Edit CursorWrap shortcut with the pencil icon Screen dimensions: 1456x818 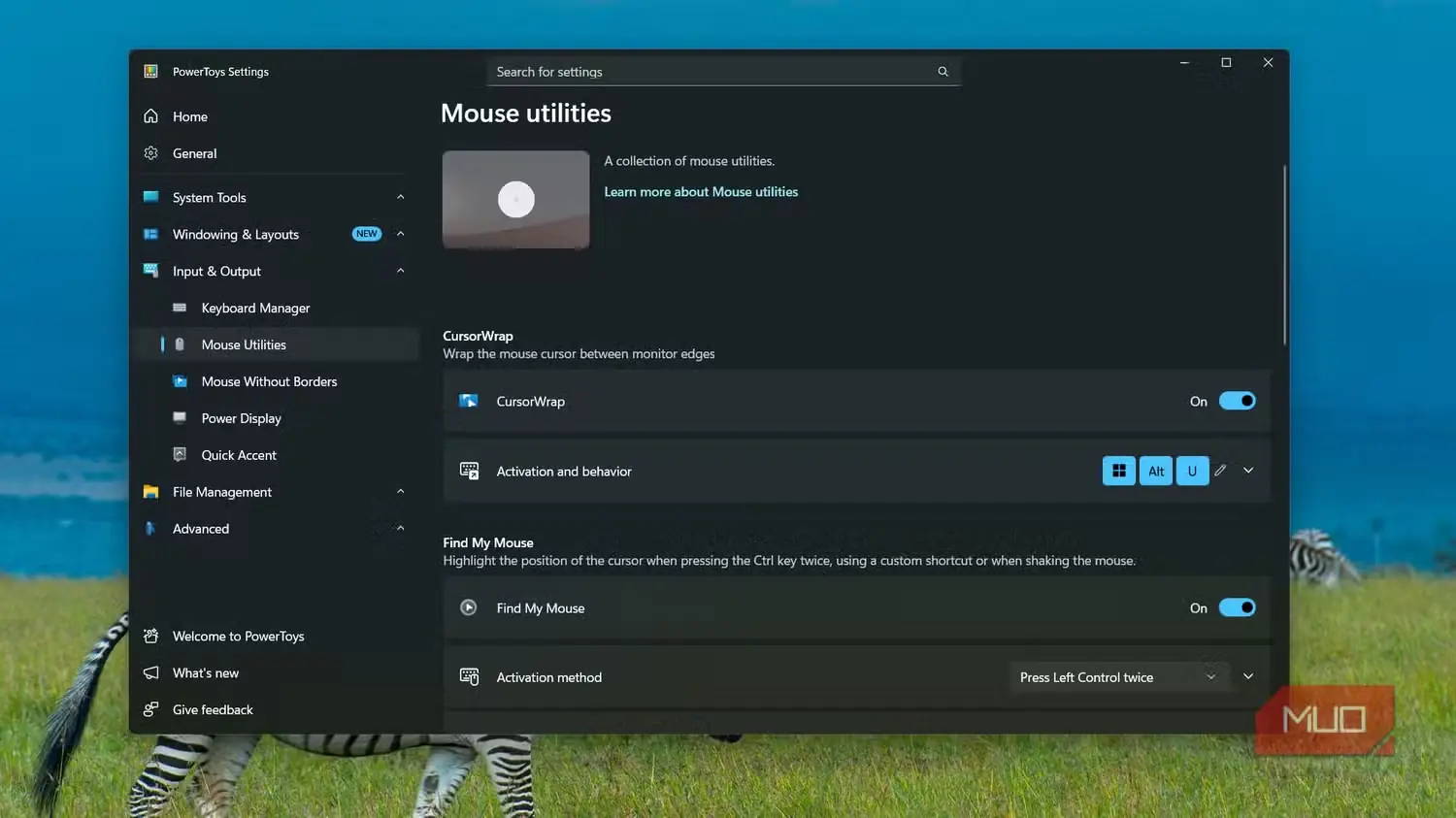[x=1220, y=471]
